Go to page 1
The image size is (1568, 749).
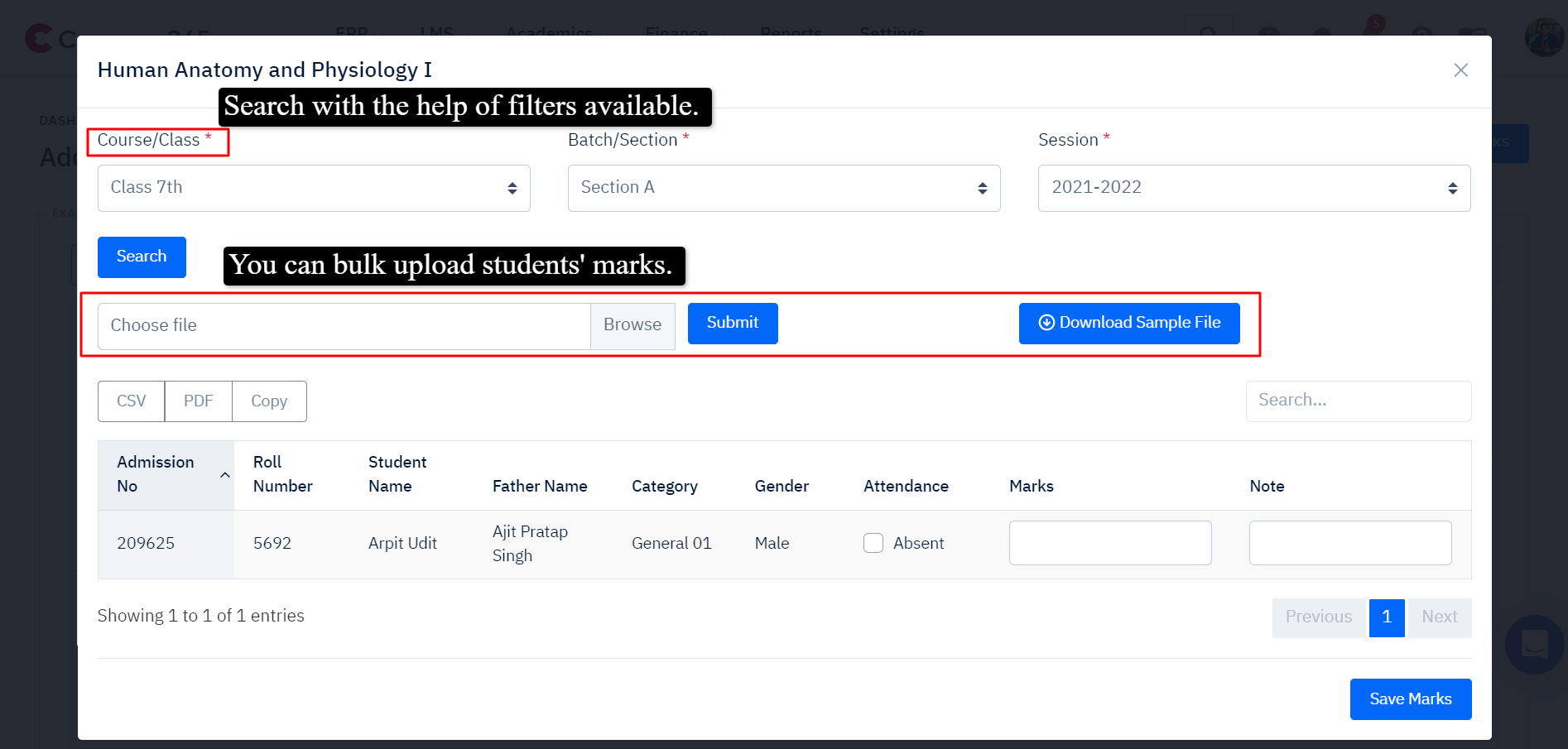point(1387,618)
